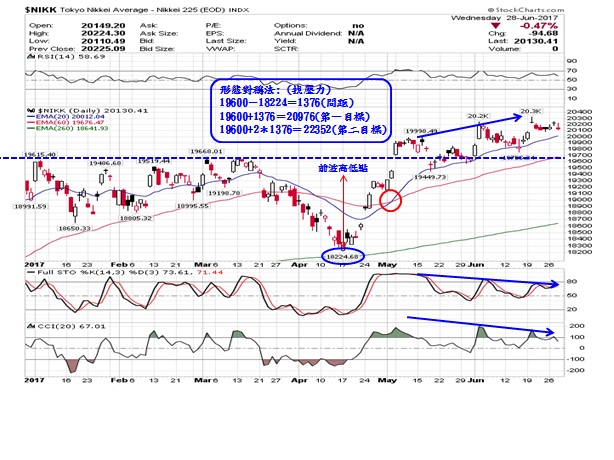Viewport: 614px width, 460px height.
Task: Click the 18805.32 price label
Action: (135, 218)
